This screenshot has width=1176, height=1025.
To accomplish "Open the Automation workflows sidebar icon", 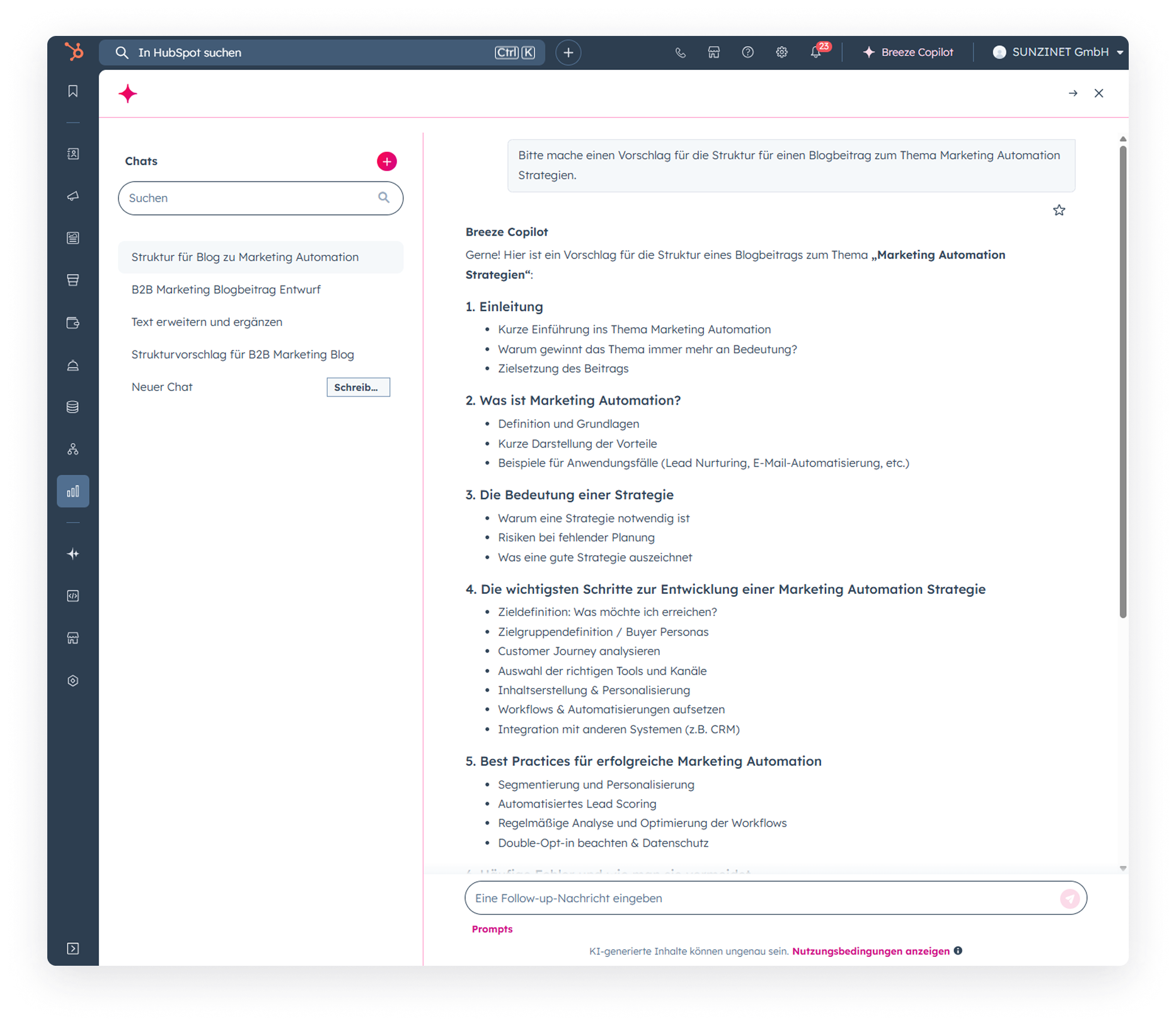I will click(x=73, y=449).
